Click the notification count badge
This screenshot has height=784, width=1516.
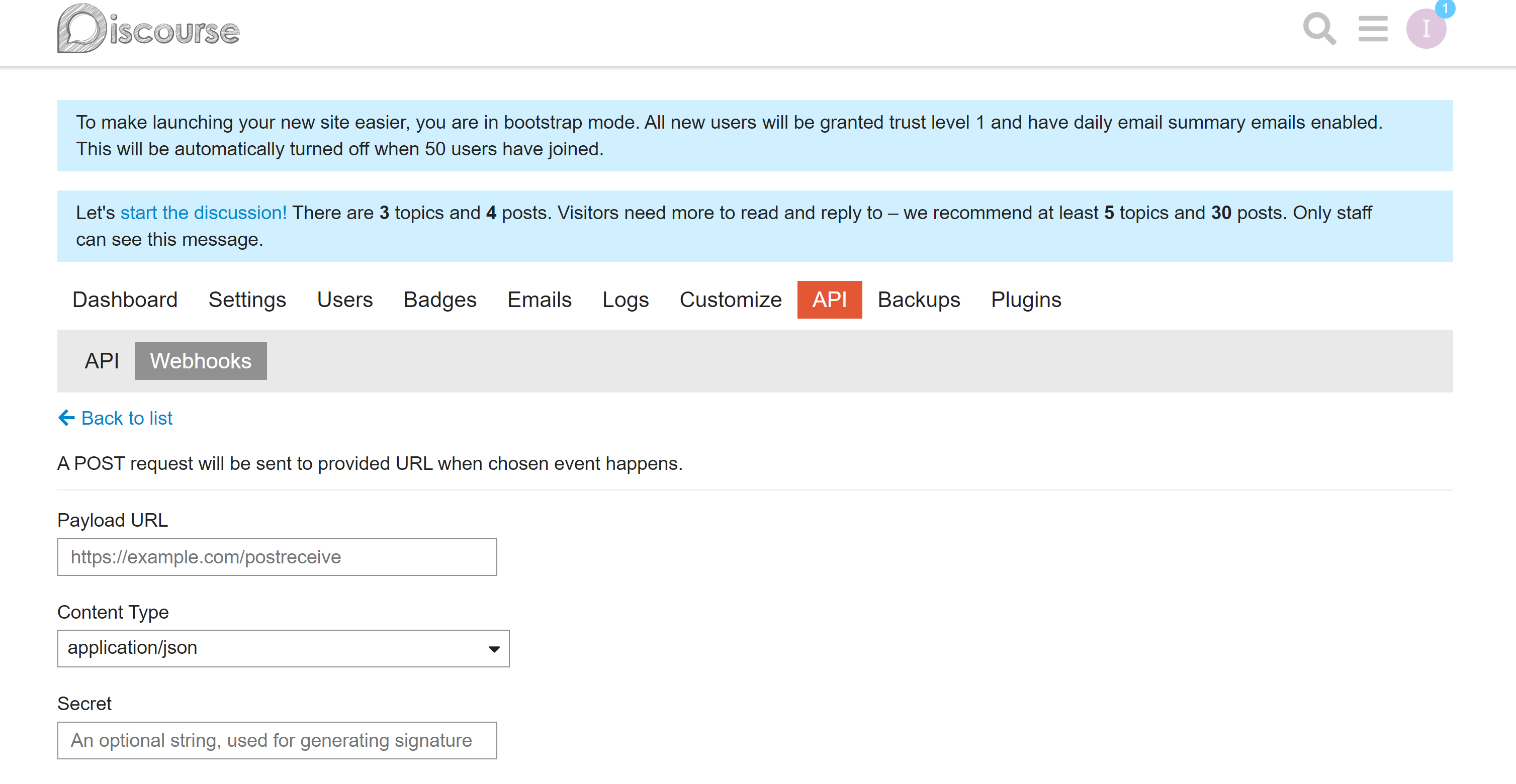[1445, 9]
